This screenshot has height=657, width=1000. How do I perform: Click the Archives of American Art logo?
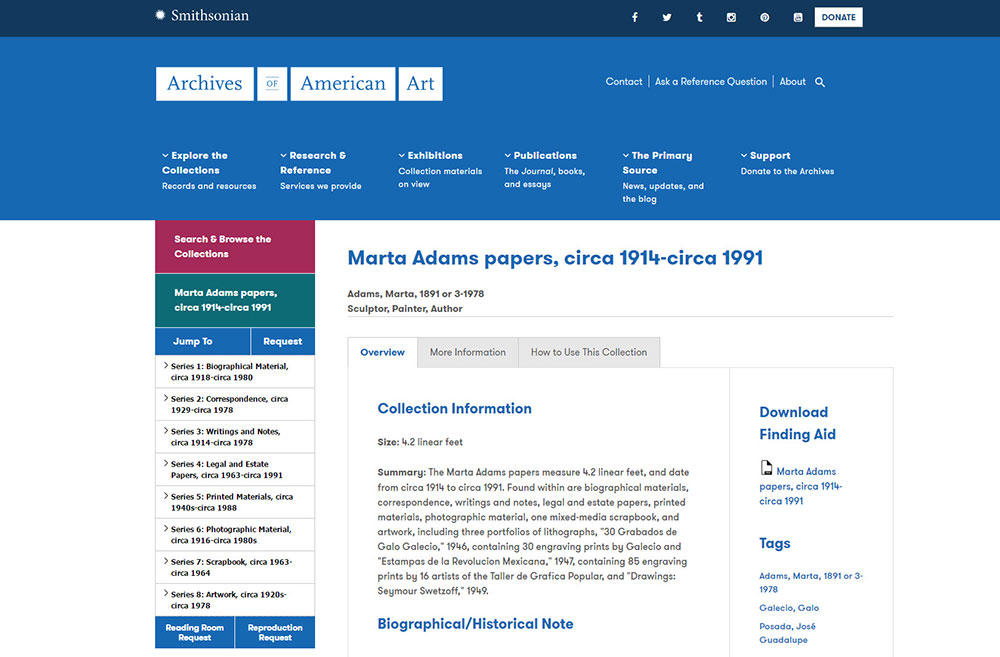point(299,84)
